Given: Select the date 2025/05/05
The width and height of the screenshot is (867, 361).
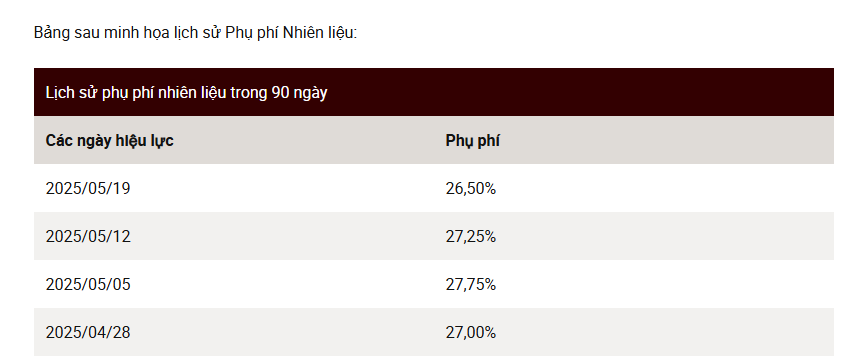Looking at the screenshot, I should pos(88,285).
